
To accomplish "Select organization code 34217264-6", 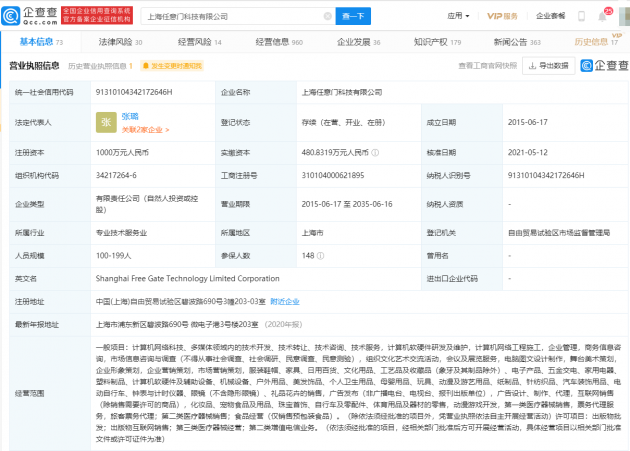I will click(x=116, y=175).
